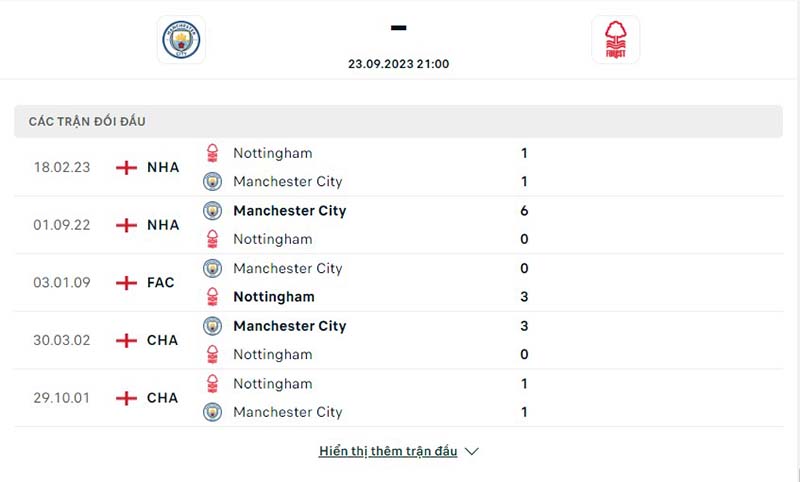Select bold Nottingham winner in FAC match
Viewport: 800px width, 482px height.
(x=274, y=297)
